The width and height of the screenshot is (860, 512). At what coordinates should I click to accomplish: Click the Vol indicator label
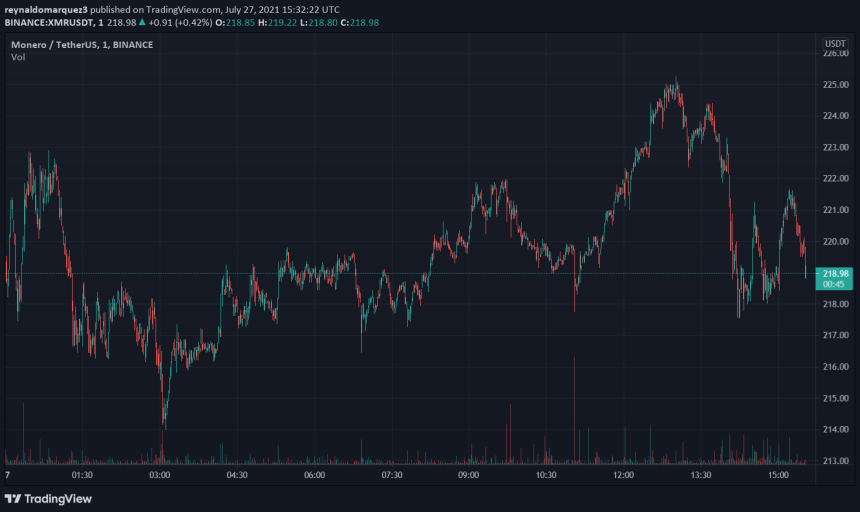coord(18,58)
